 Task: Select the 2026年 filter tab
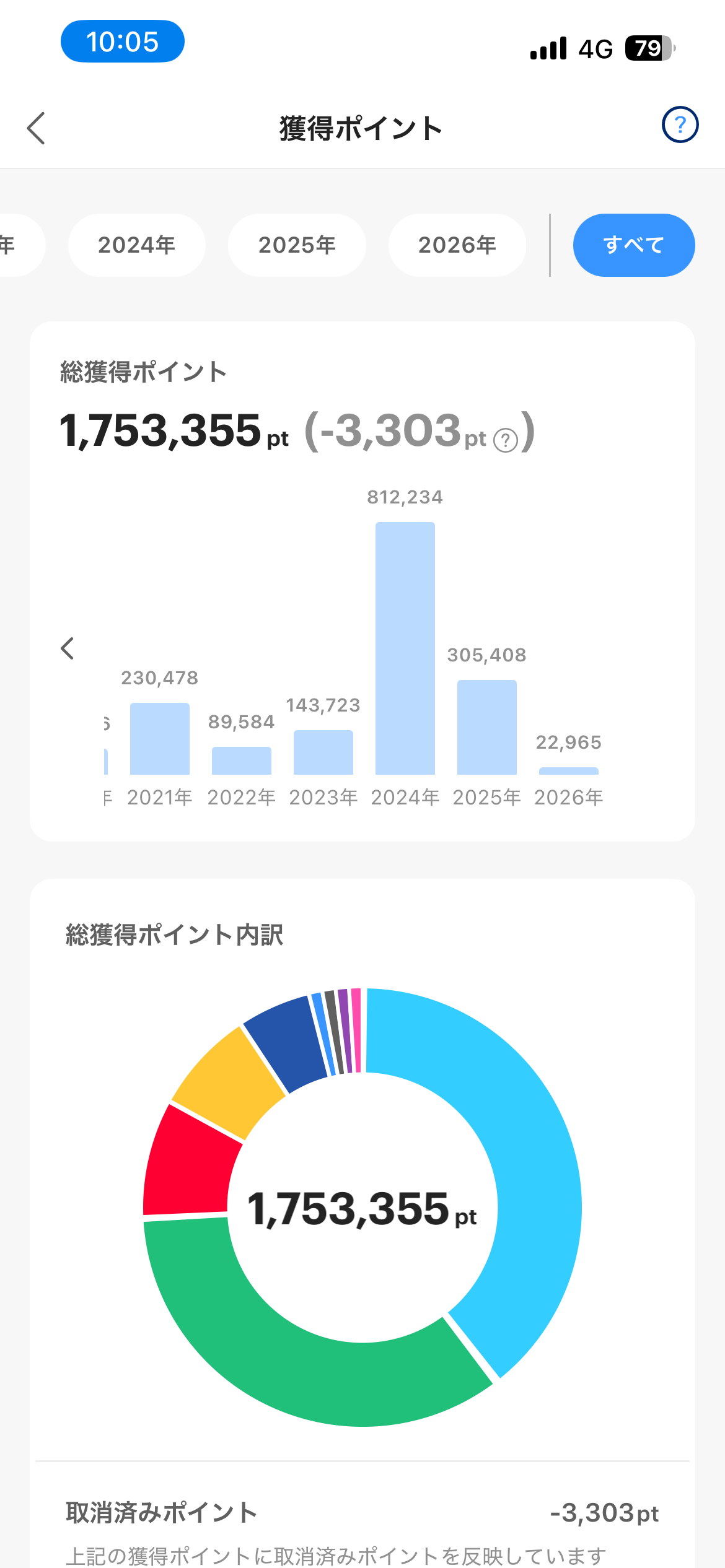point(457,245)
